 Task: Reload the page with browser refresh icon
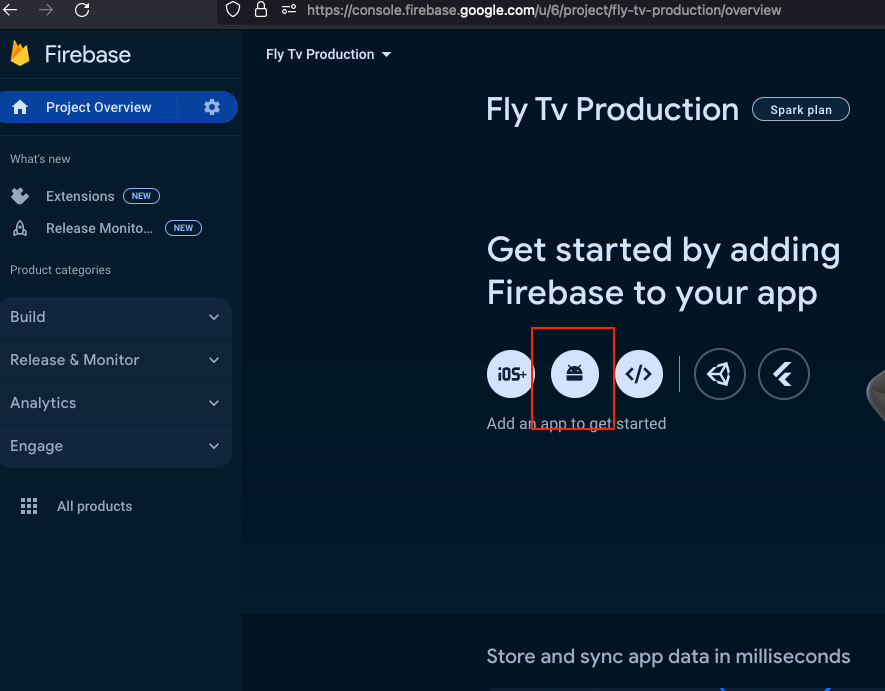point(82,10)
